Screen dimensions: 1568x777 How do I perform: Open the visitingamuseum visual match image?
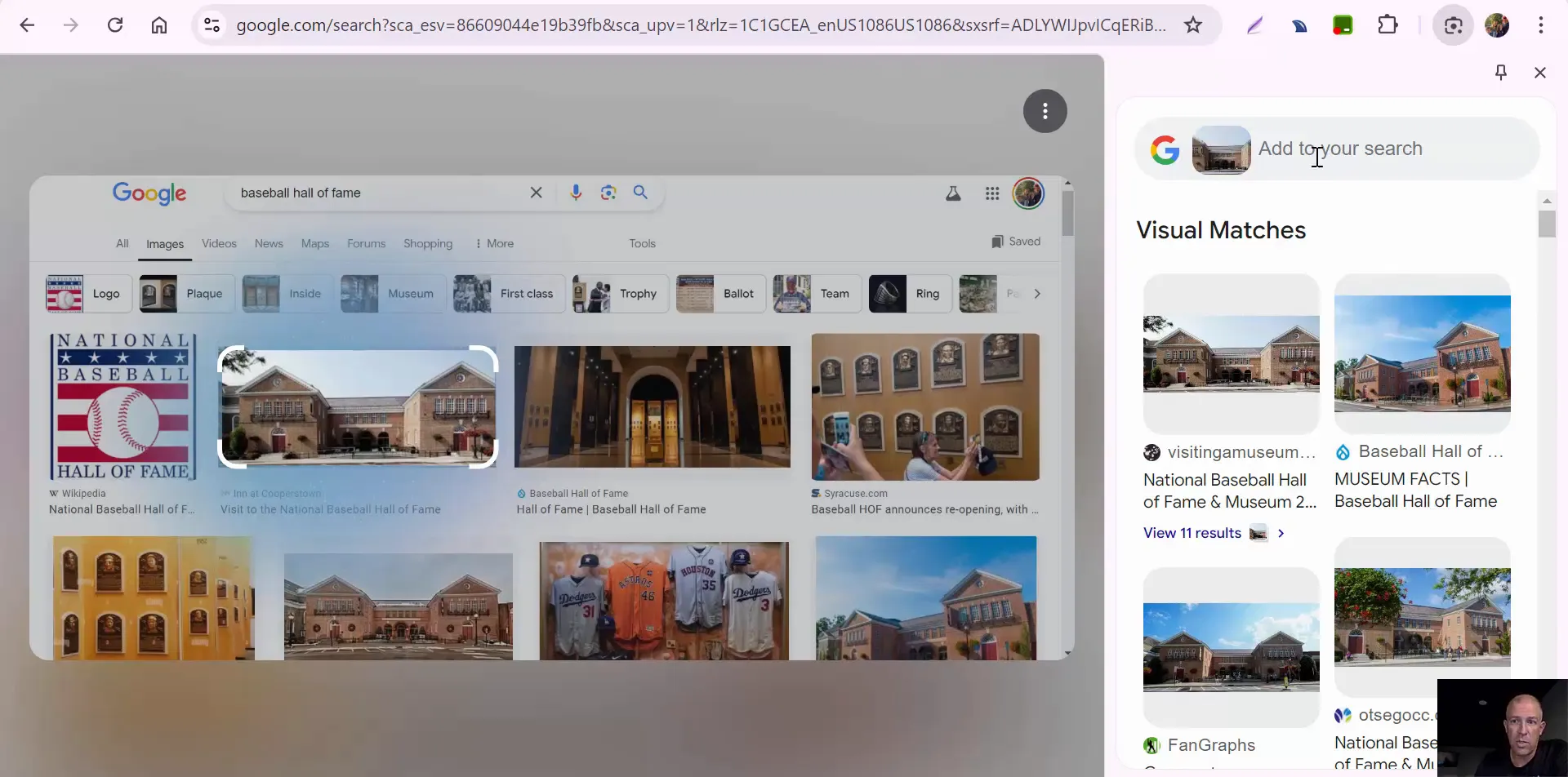[1232, 353]
